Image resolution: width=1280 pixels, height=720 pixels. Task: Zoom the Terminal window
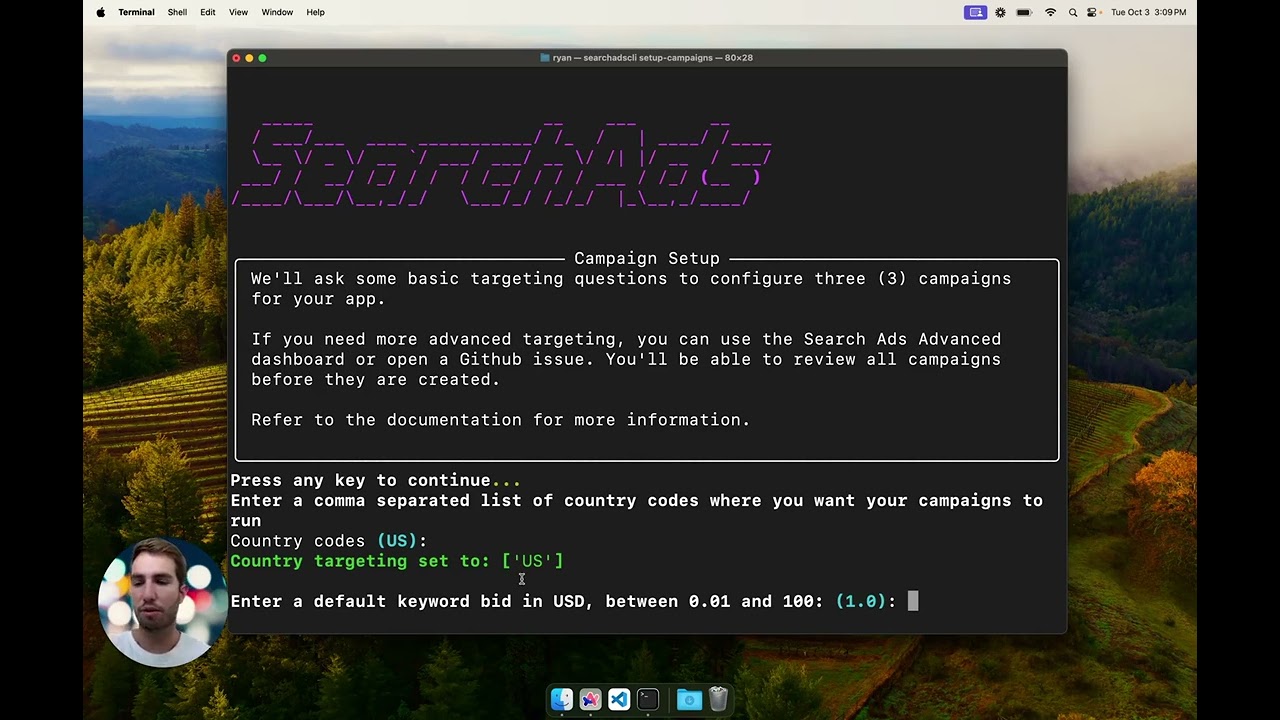[263, 58]
